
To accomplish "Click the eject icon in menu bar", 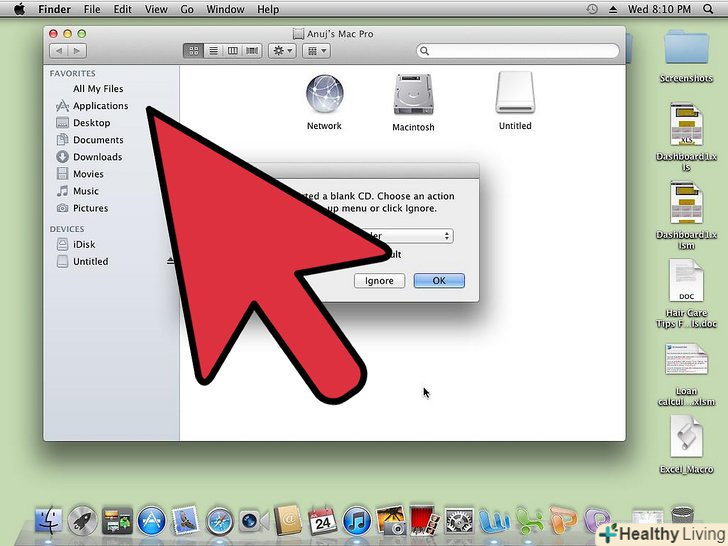I will (613, 9).
